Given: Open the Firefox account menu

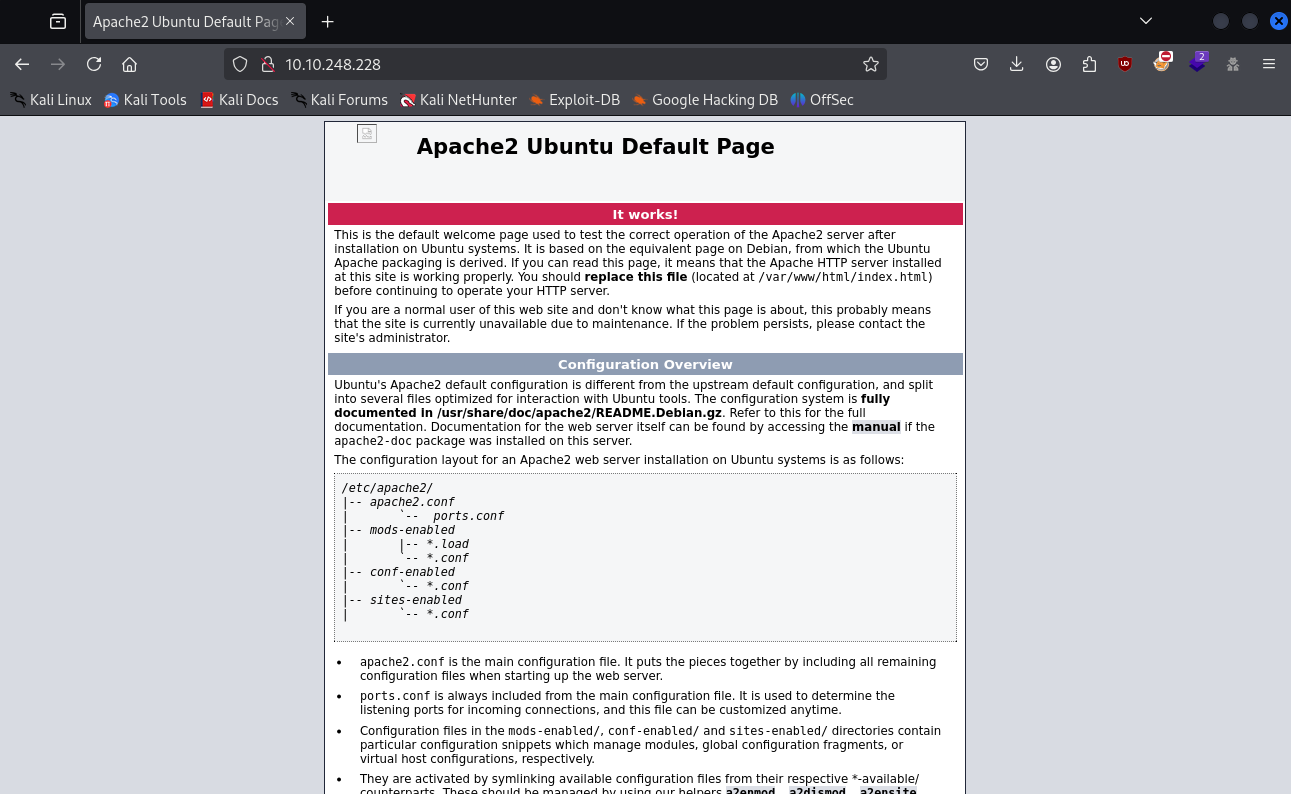Looking at the screenshot, I should coord(1053,64).
